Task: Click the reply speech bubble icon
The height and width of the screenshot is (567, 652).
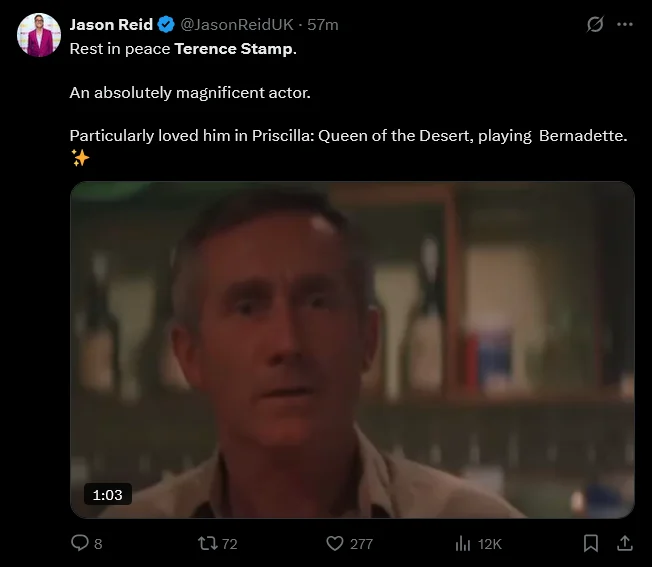Action: pos(80,543)
